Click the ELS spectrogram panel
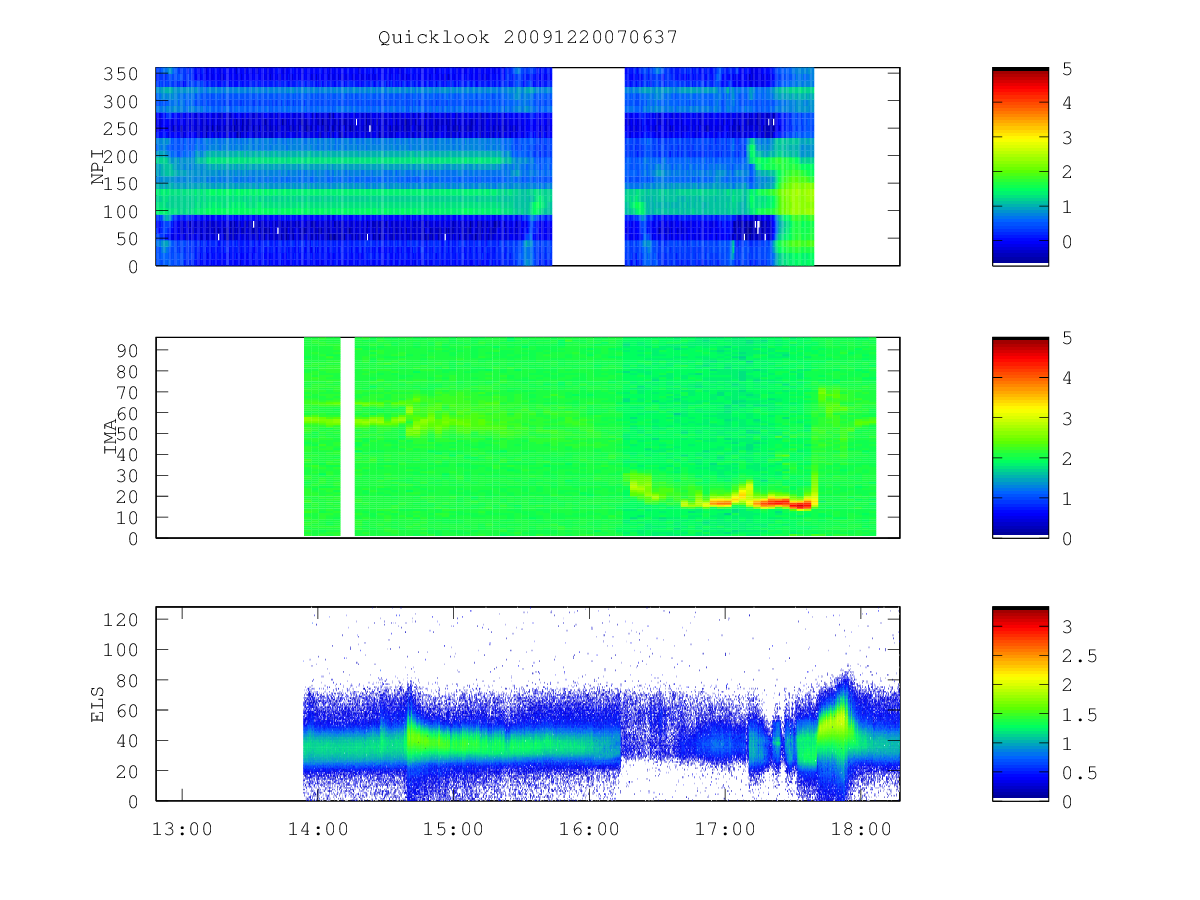Viewport: 1200px width, 900px height. (x=528, y=704)
